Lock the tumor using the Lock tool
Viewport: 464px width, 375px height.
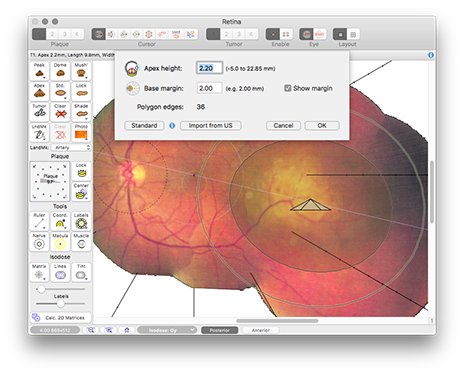(81, 91)
